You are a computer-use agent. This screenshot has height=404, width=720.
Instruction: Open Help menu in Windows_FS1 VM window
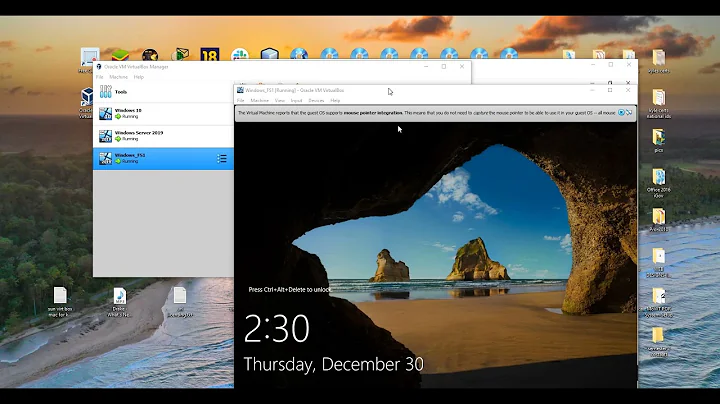335,101
